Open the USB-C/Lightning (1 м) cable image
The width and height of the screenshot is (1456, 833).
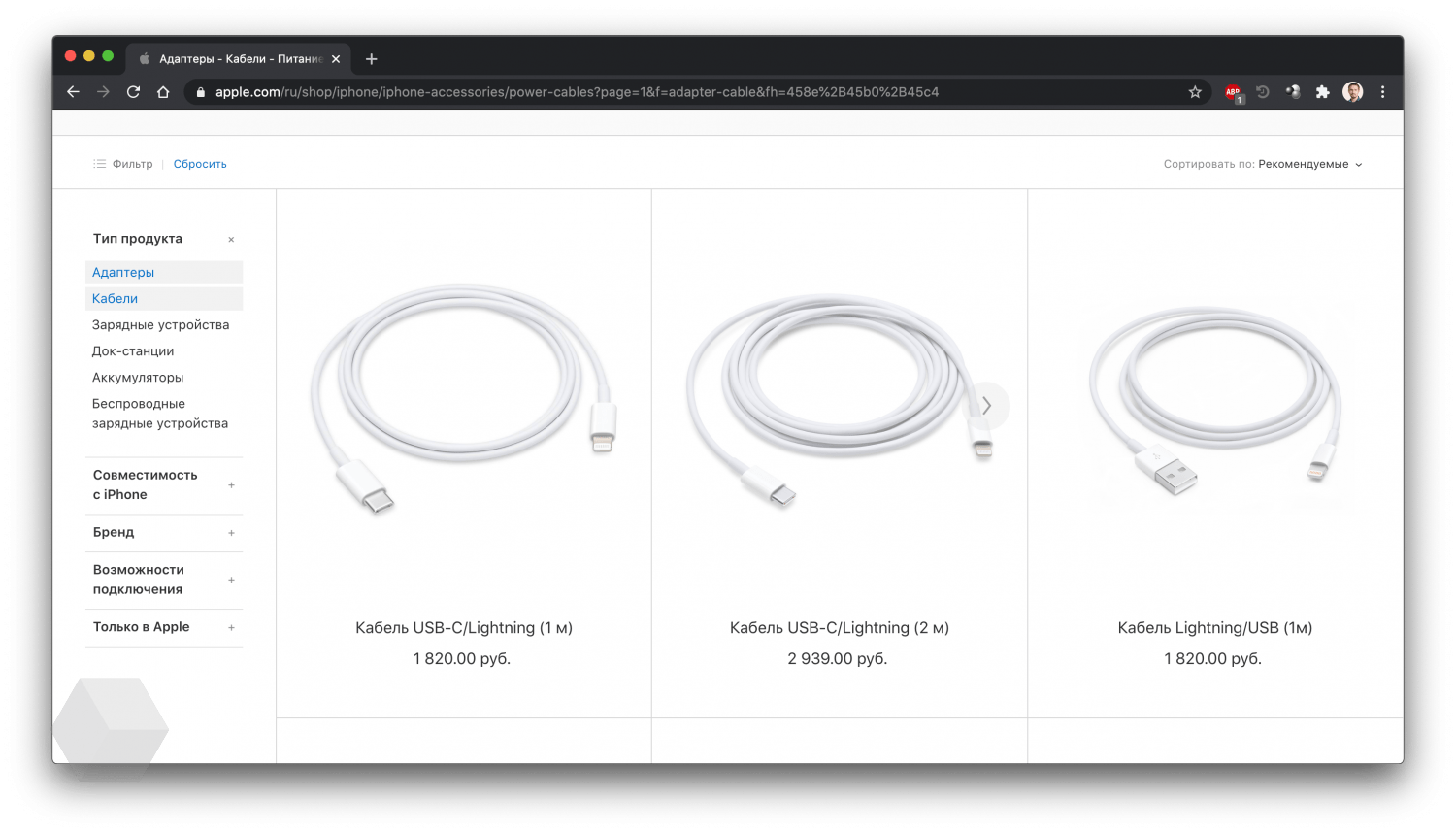click(464, 398)
